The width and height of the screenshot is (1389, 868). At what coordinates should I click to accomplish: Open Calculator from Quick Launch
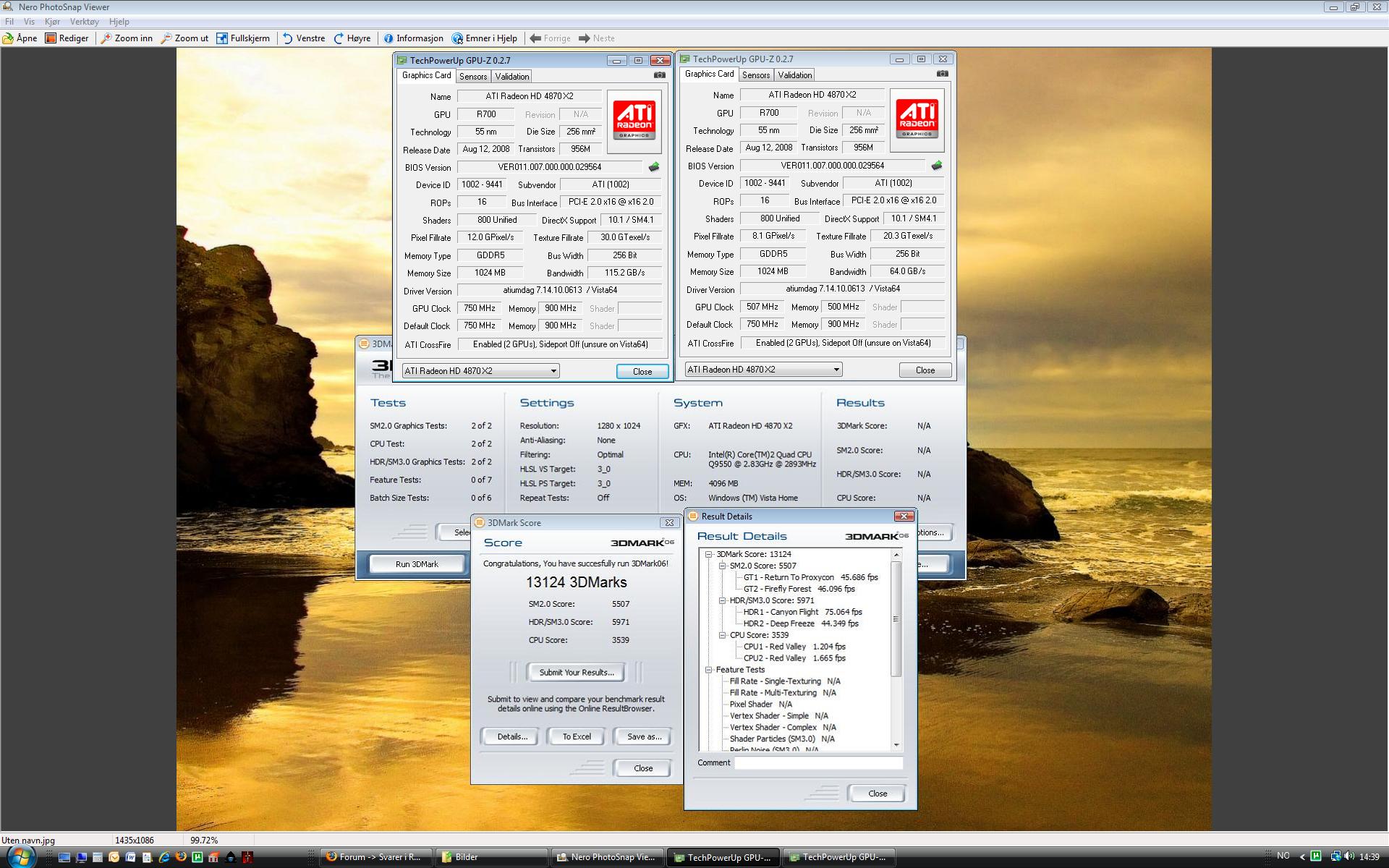coord(98,857)
